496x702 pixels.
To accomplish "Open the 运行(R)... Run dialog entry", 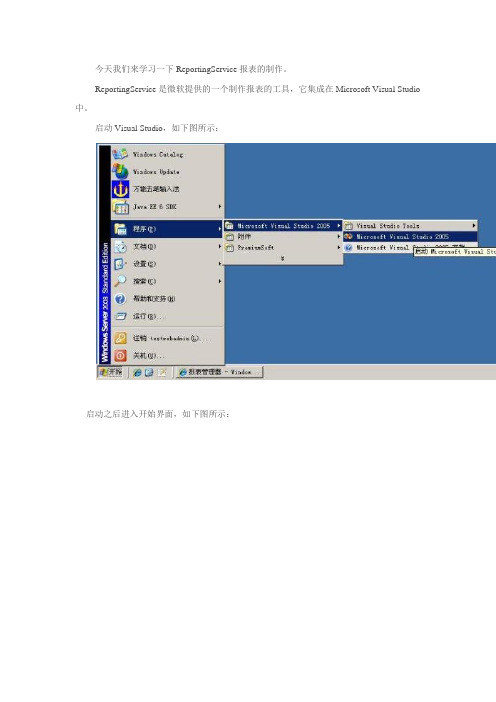I will coord(167,316).
